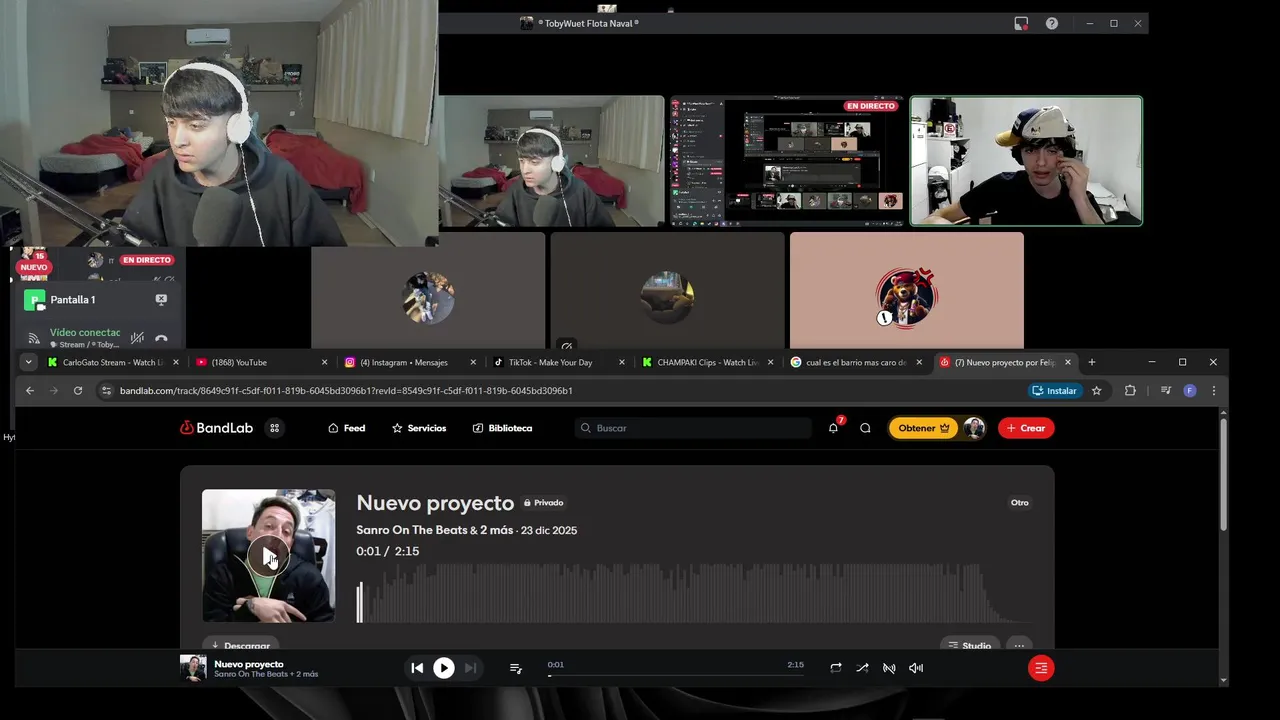Click the BandLab logo

tap(216, 428)
